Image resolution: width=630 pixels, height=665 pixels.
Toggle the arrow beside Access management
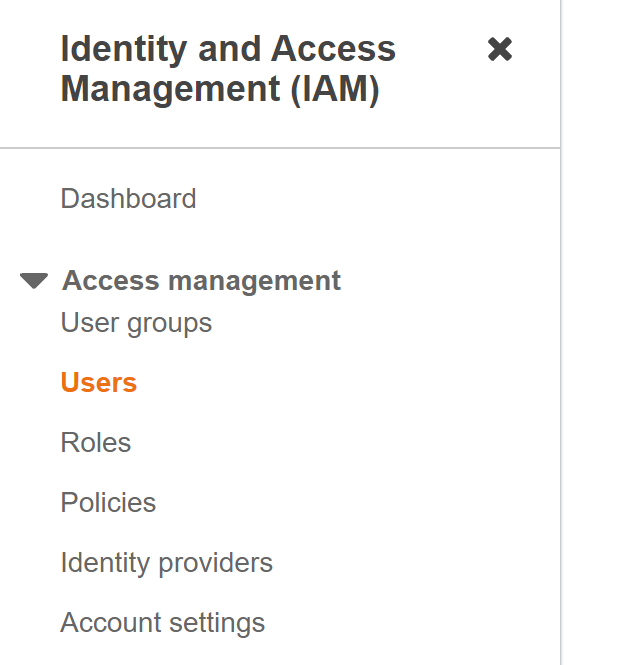[34, 281]
